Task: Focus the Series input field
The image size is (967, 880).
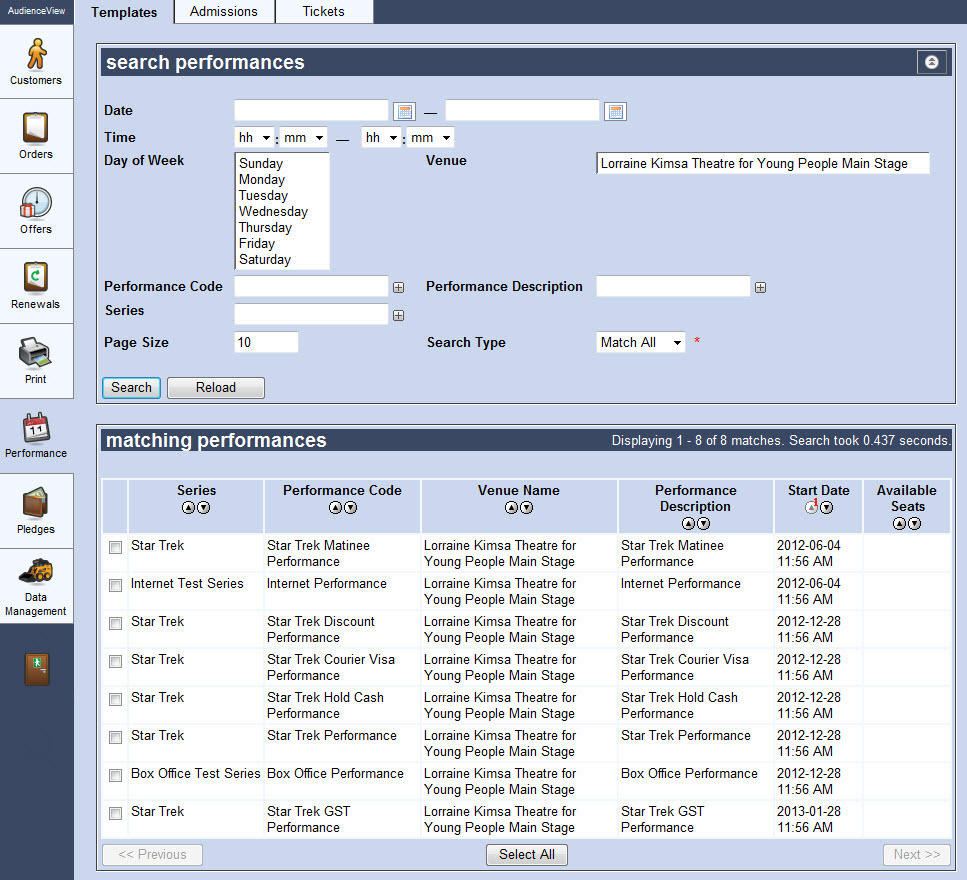Action: pos(311,314)
